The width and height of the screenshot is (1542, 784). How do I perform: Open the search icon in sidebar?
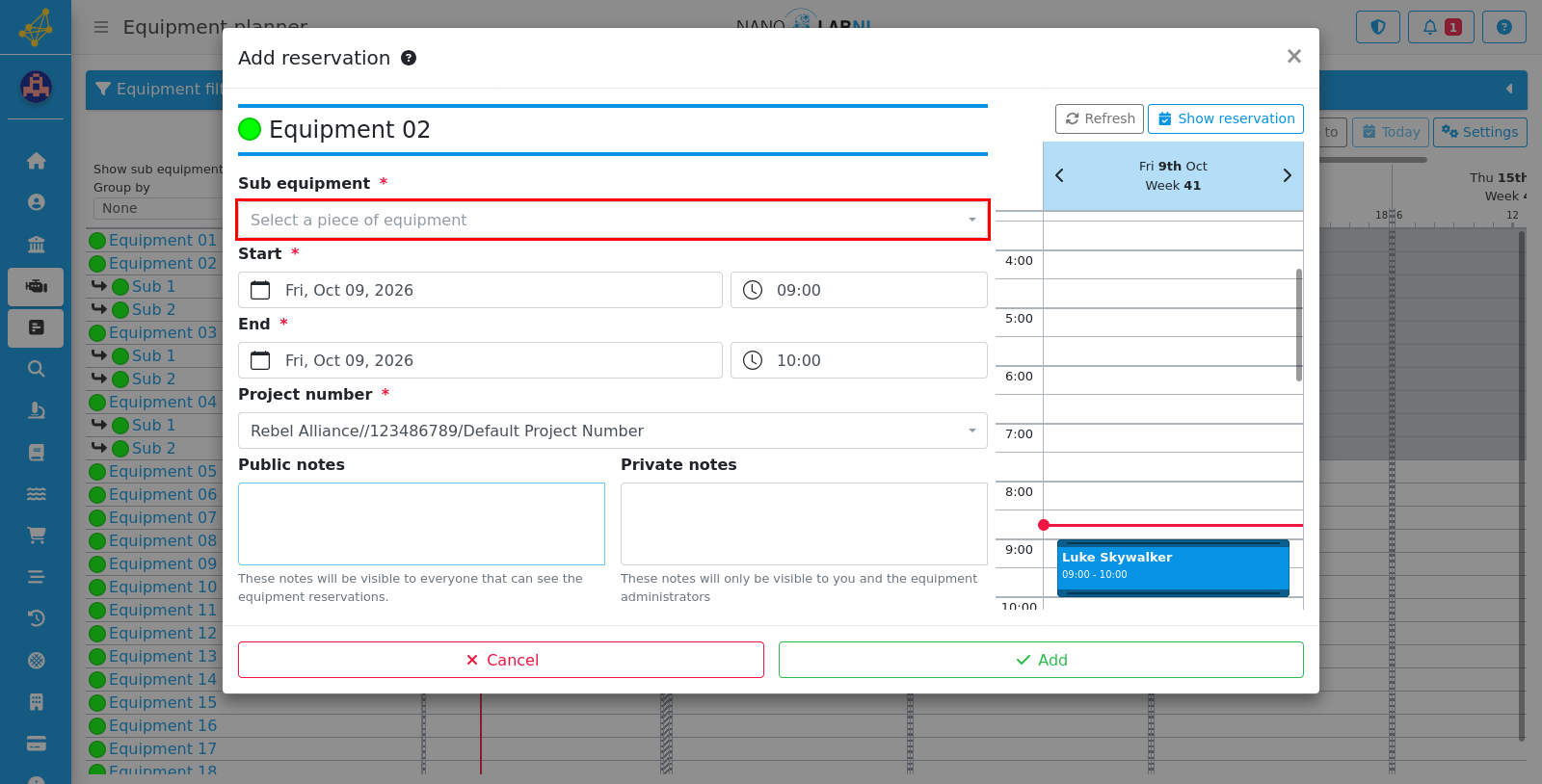tap(36, 369)
